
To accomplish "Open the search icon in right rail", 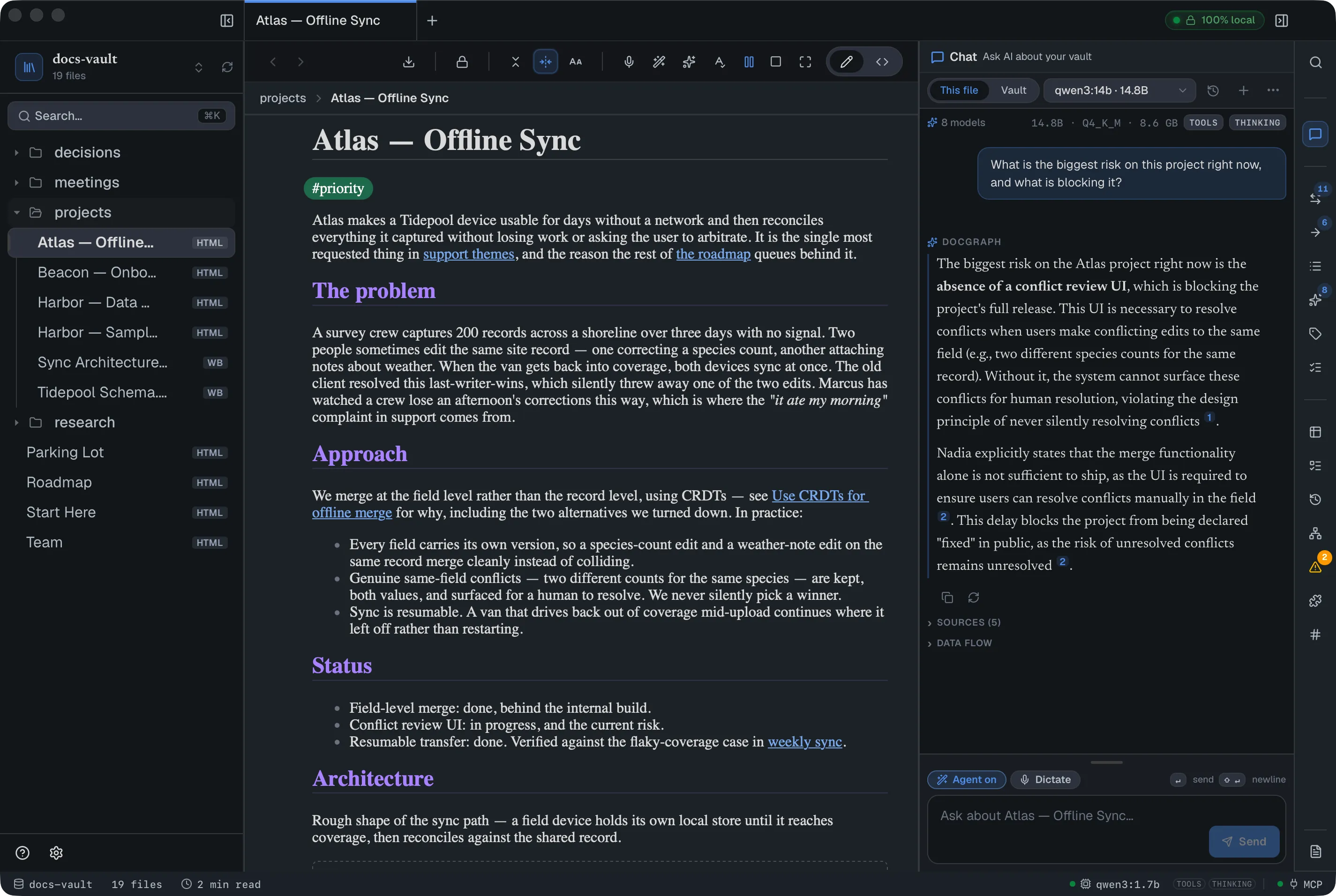I will [x=1315, y=62].
